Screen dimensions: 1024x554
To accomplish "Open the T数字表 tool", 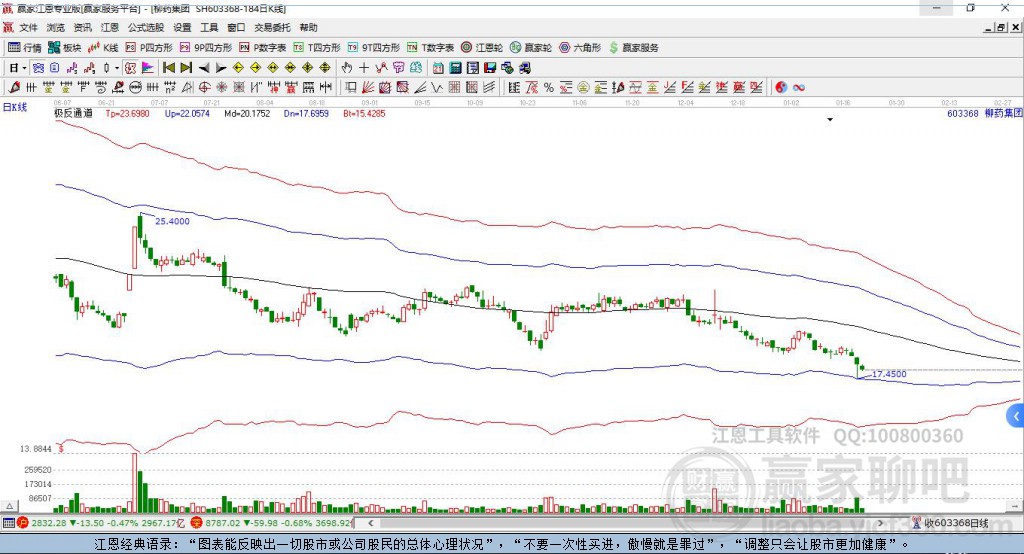I will coord(430,48).
